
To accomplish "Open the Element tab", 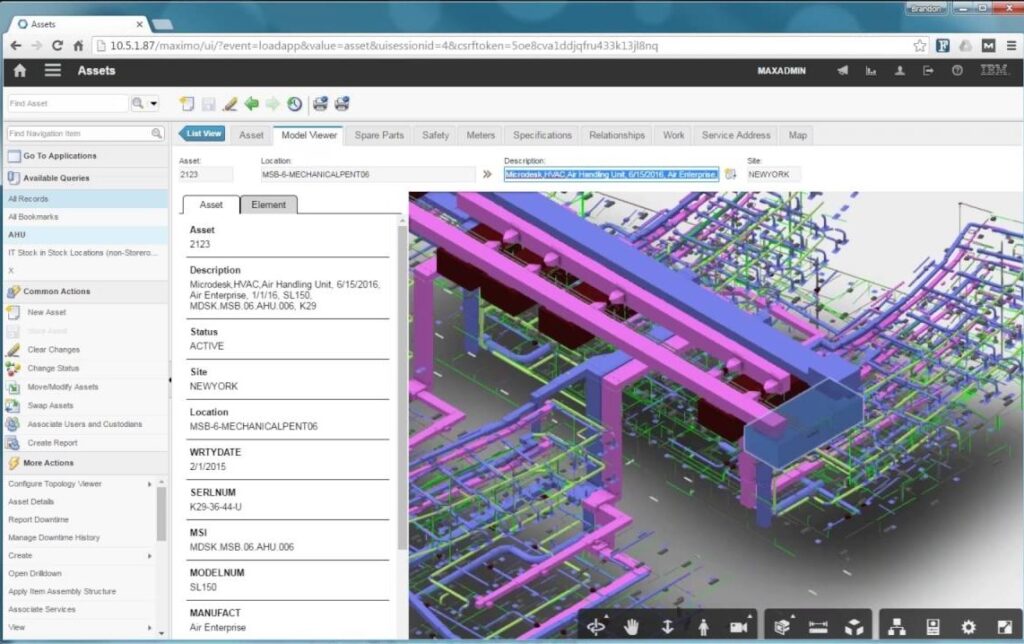I will click(x=268, y=204).
